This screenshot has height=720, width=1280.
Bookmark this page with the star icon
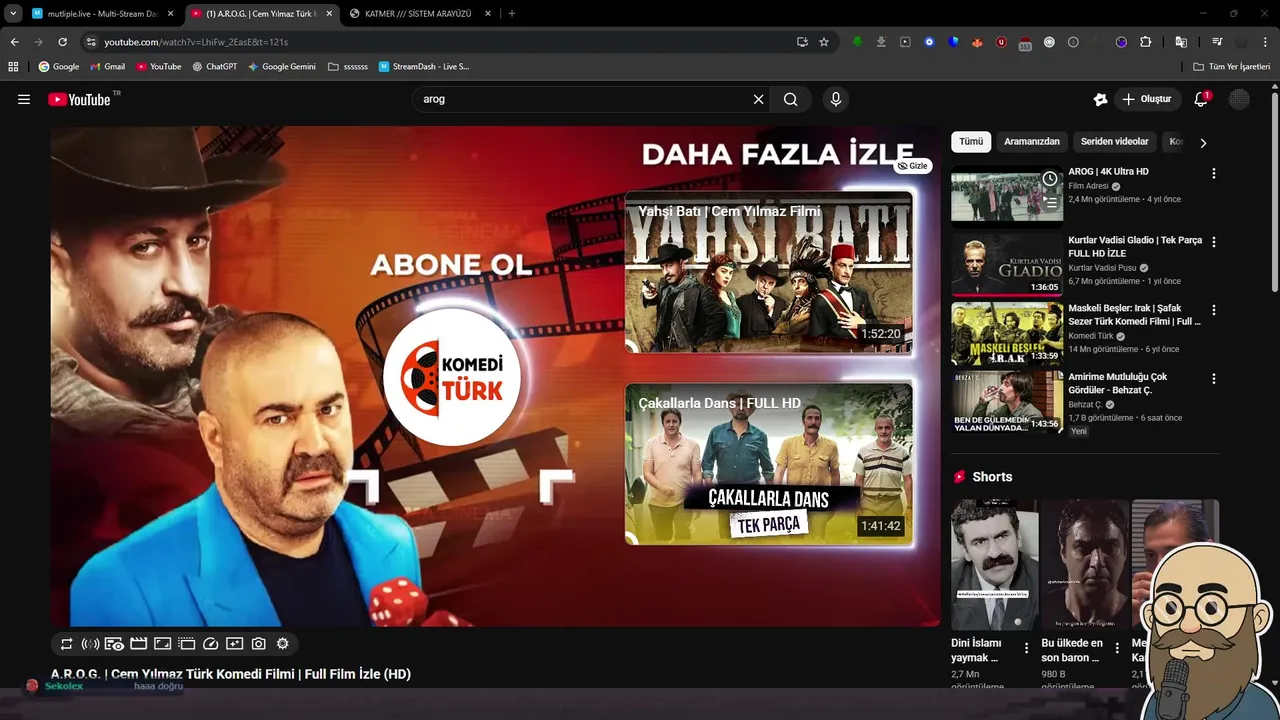pyautogui.click(x=823, y=42)
